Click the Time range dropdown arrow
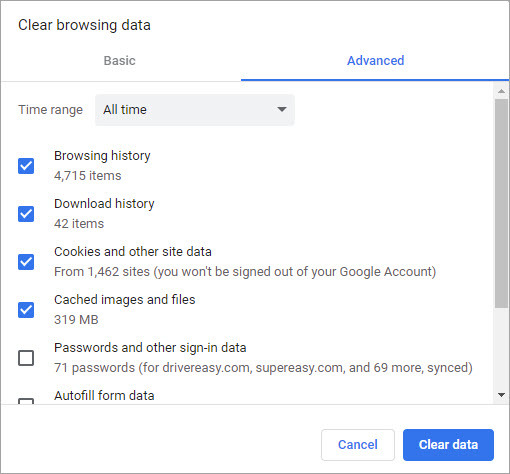The width and height of the screenshot is (510, 474). [282, 109]
